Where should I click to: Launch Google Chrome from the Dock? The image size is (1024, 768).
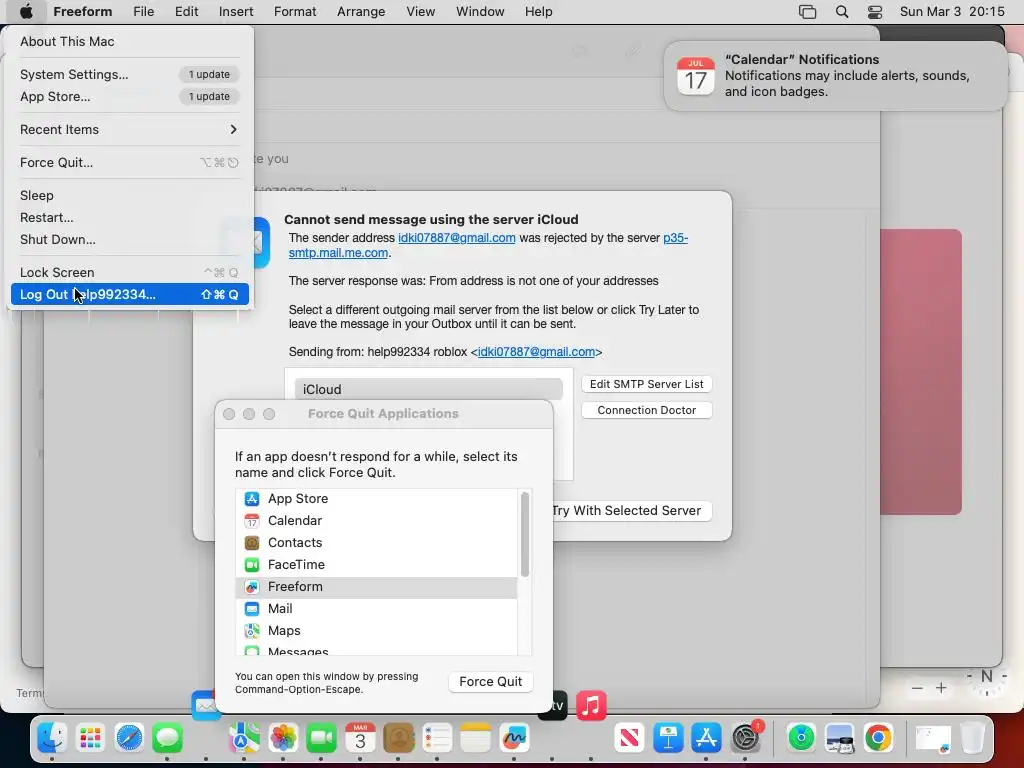point(878,738)
